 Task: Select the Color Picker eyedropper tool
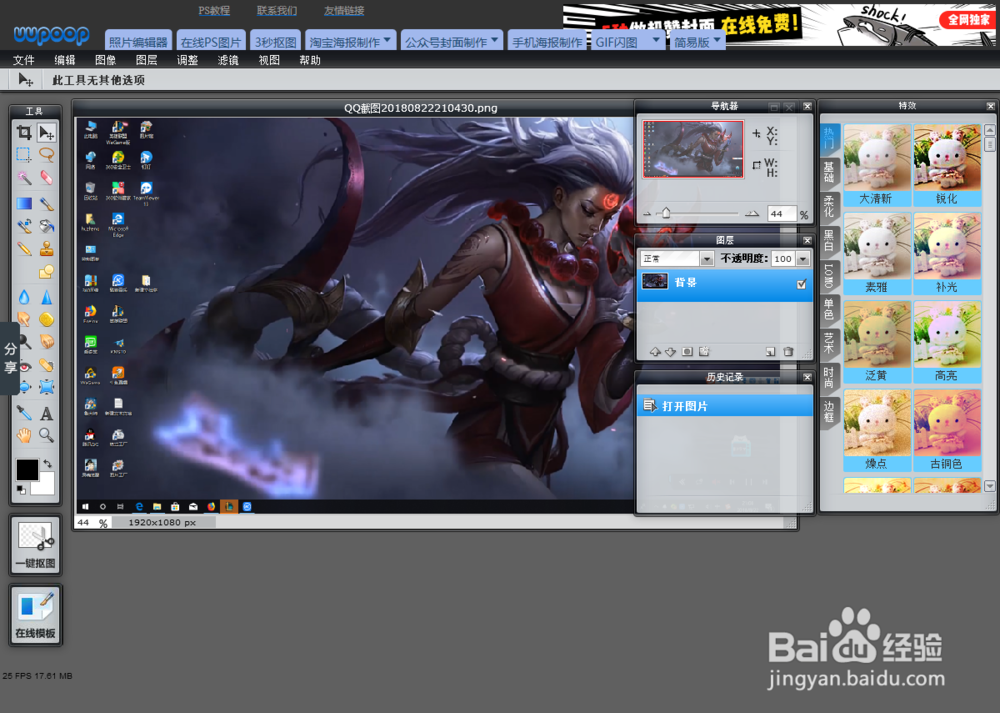click(24, 413)
